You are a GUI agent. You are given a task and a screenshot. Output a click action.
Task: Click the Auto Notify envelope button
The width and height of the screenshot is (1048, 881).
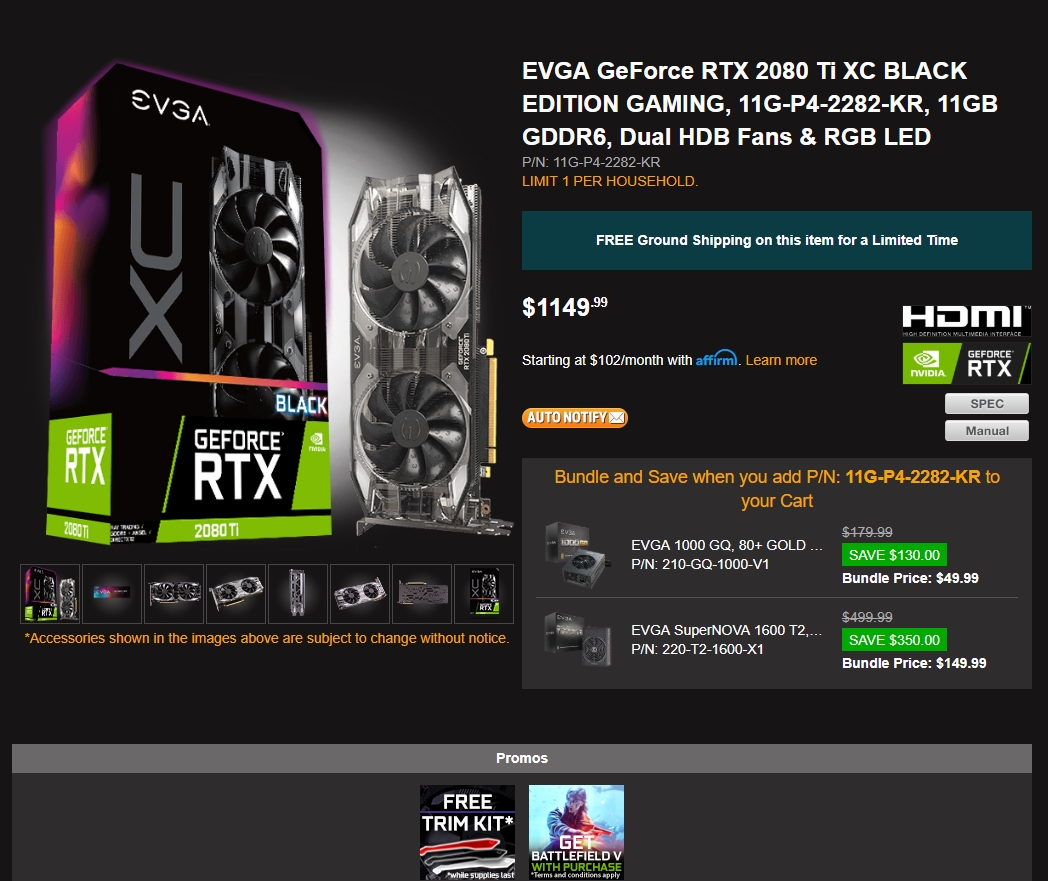(575, 418)
